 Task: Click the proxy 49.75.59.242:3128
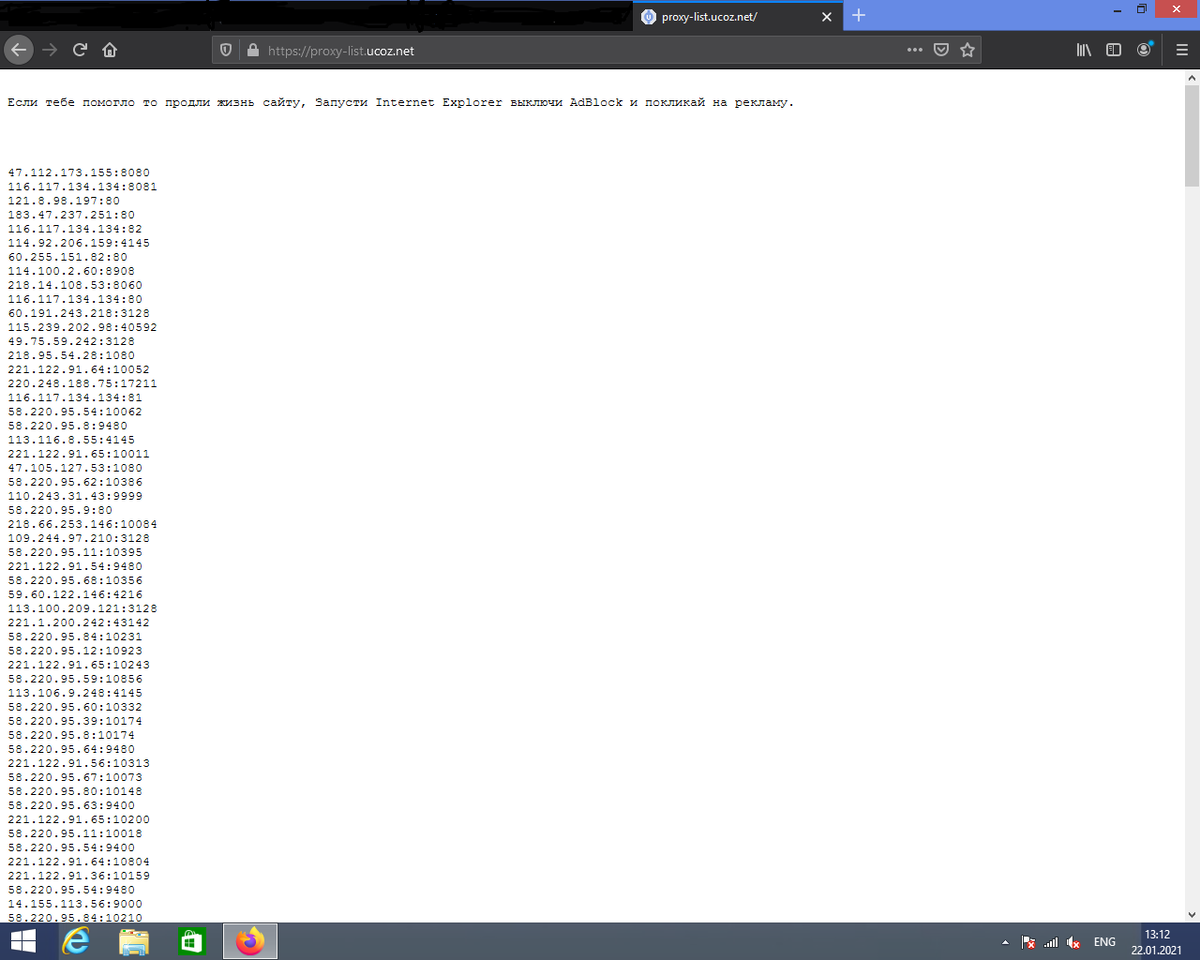(71, 341)
